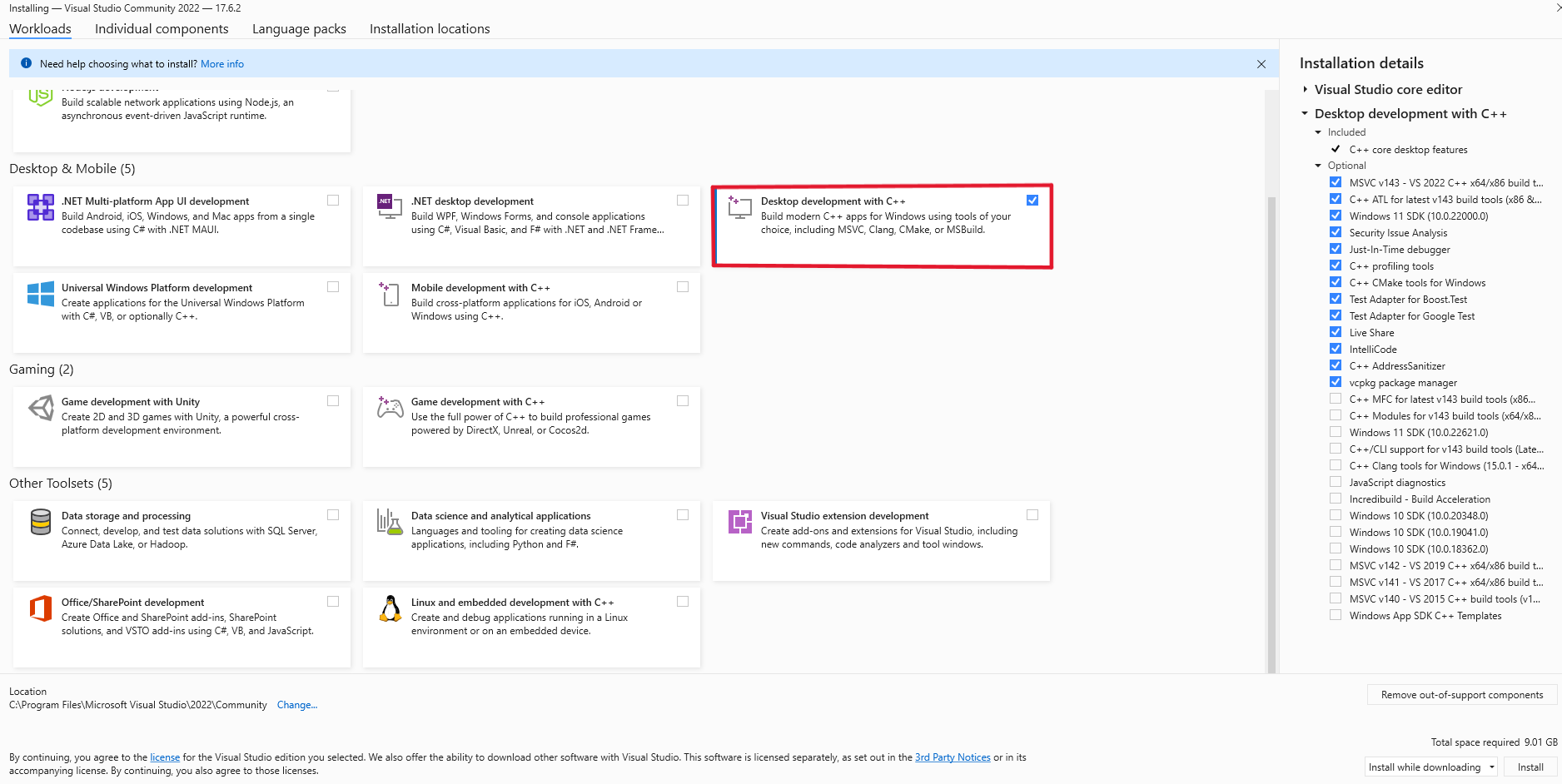Click the flask icon for Data science workload

coord(389,522)
